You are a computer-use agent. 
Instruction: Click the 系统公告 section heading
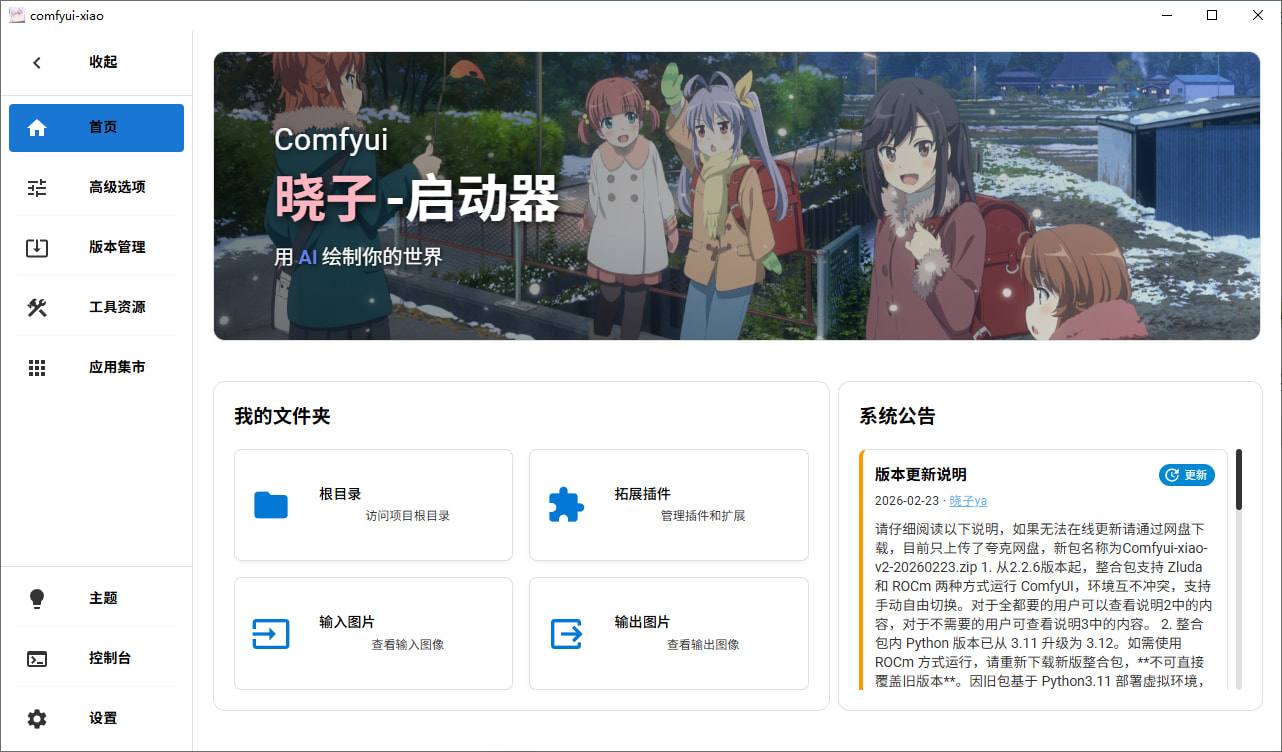pos(897,416)
